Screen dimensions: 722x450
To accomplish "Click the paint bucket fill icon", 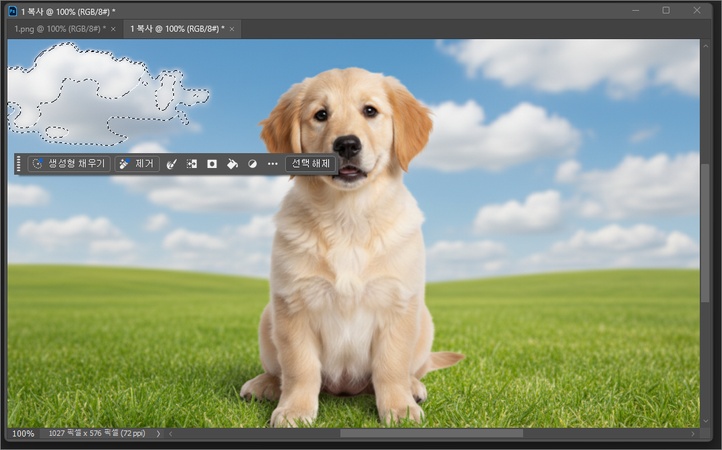I will tap(232, 163).
